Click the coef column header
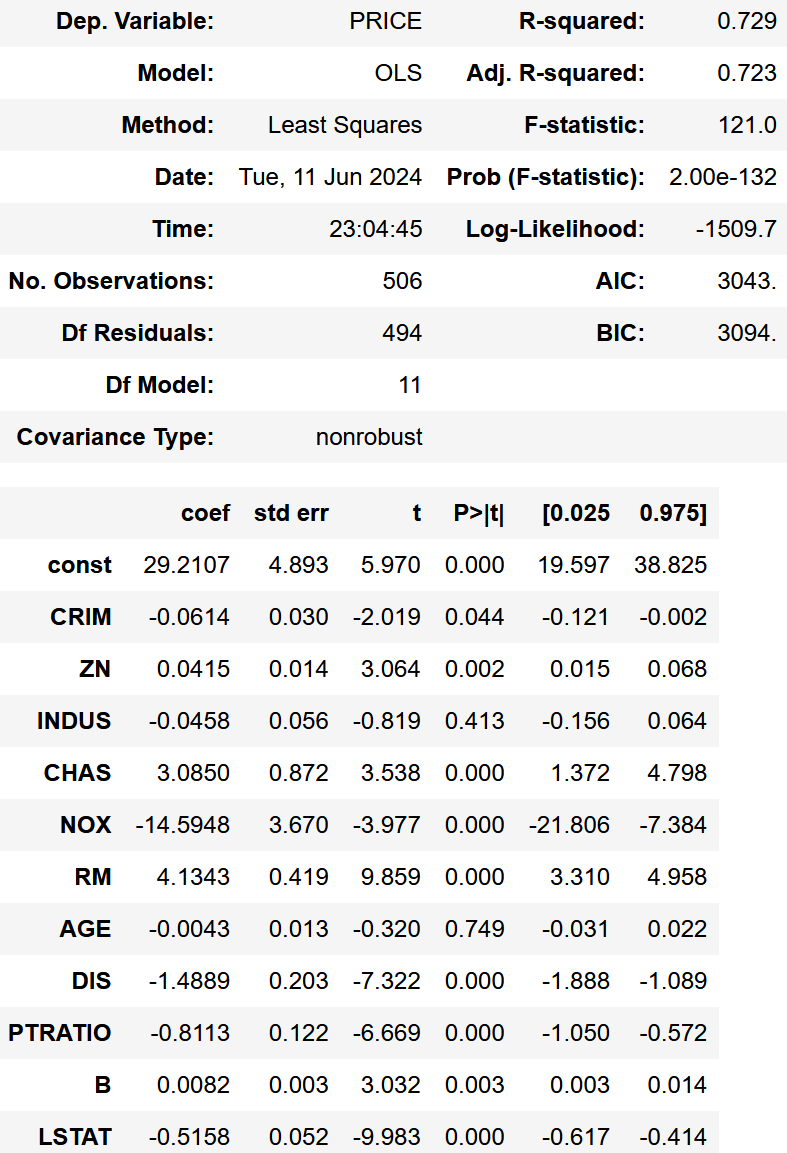 [206, 514]
